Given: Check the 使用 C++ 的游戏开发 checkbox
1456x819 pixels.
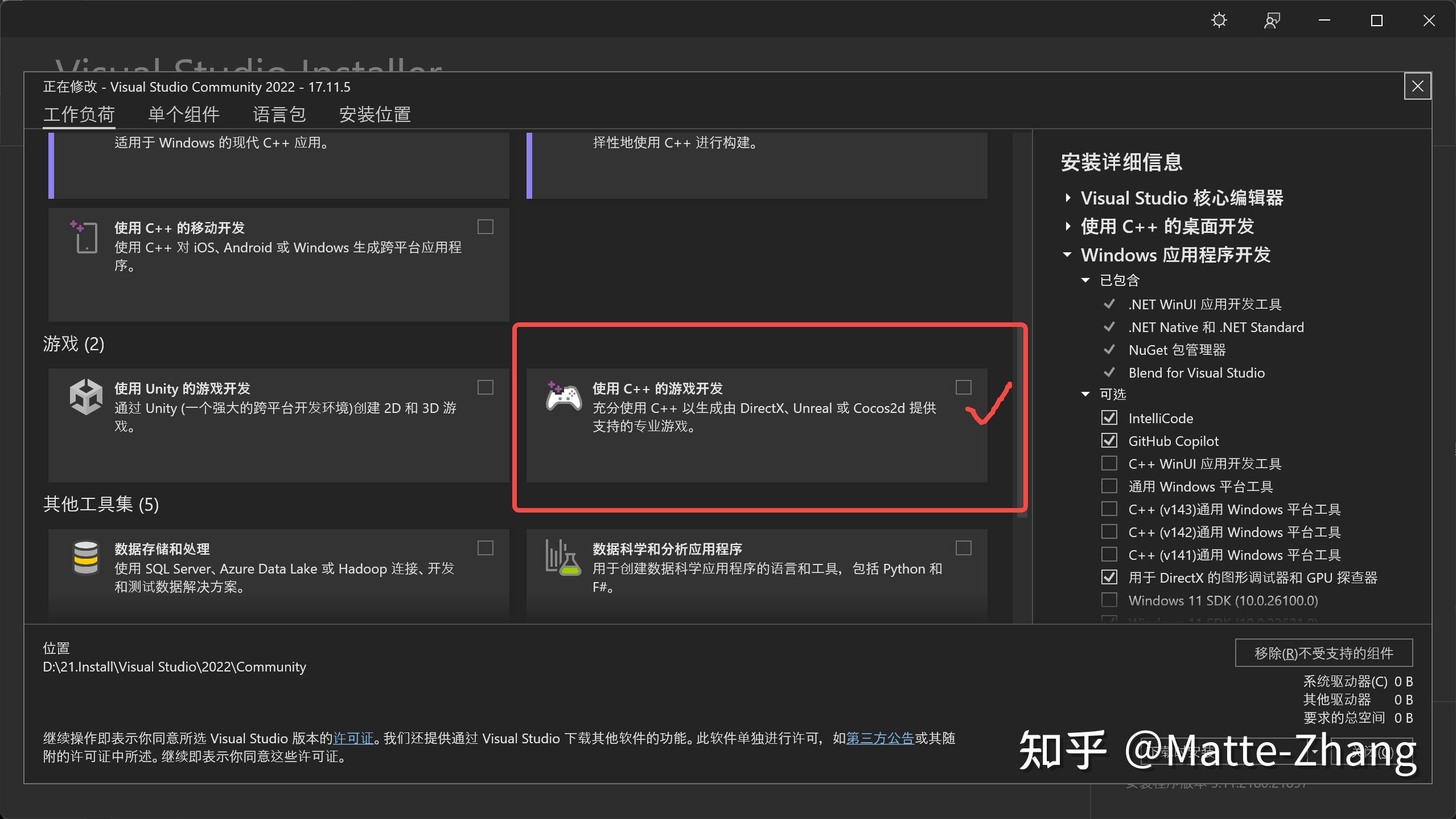Looking at the screenshot, I should click(963, 387).
